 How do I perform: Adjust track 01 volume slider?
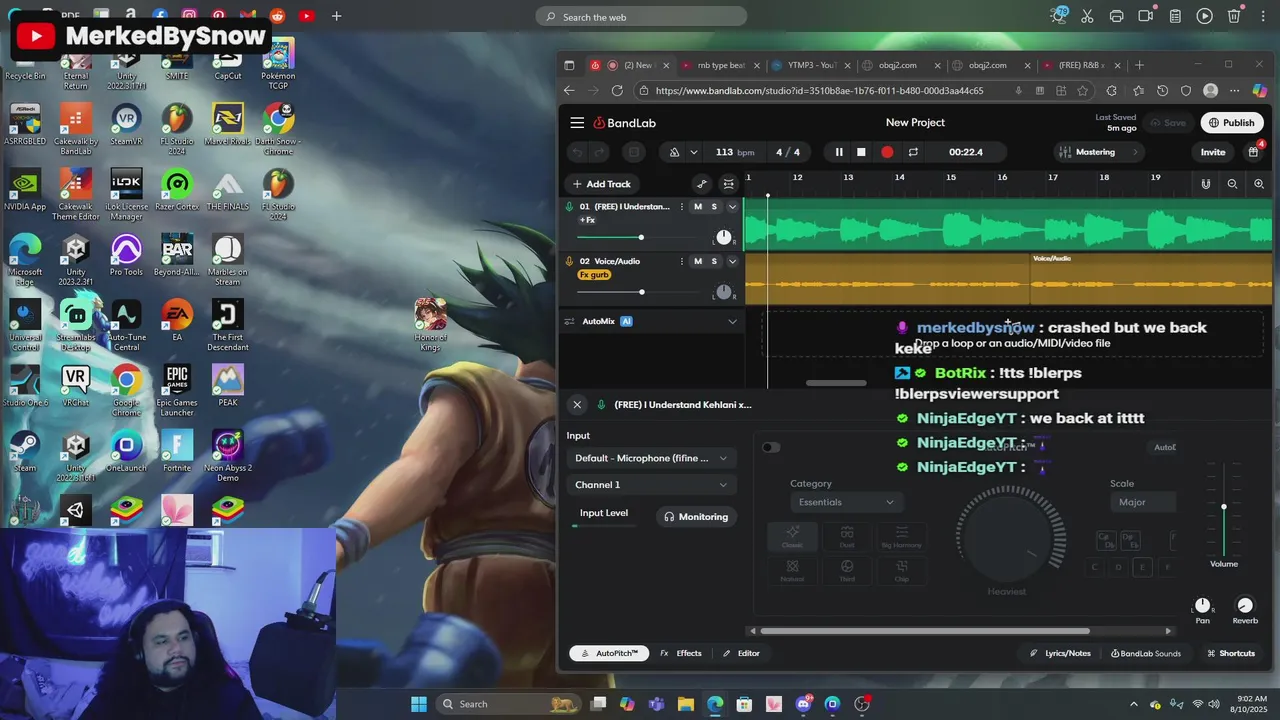point(641,238)
